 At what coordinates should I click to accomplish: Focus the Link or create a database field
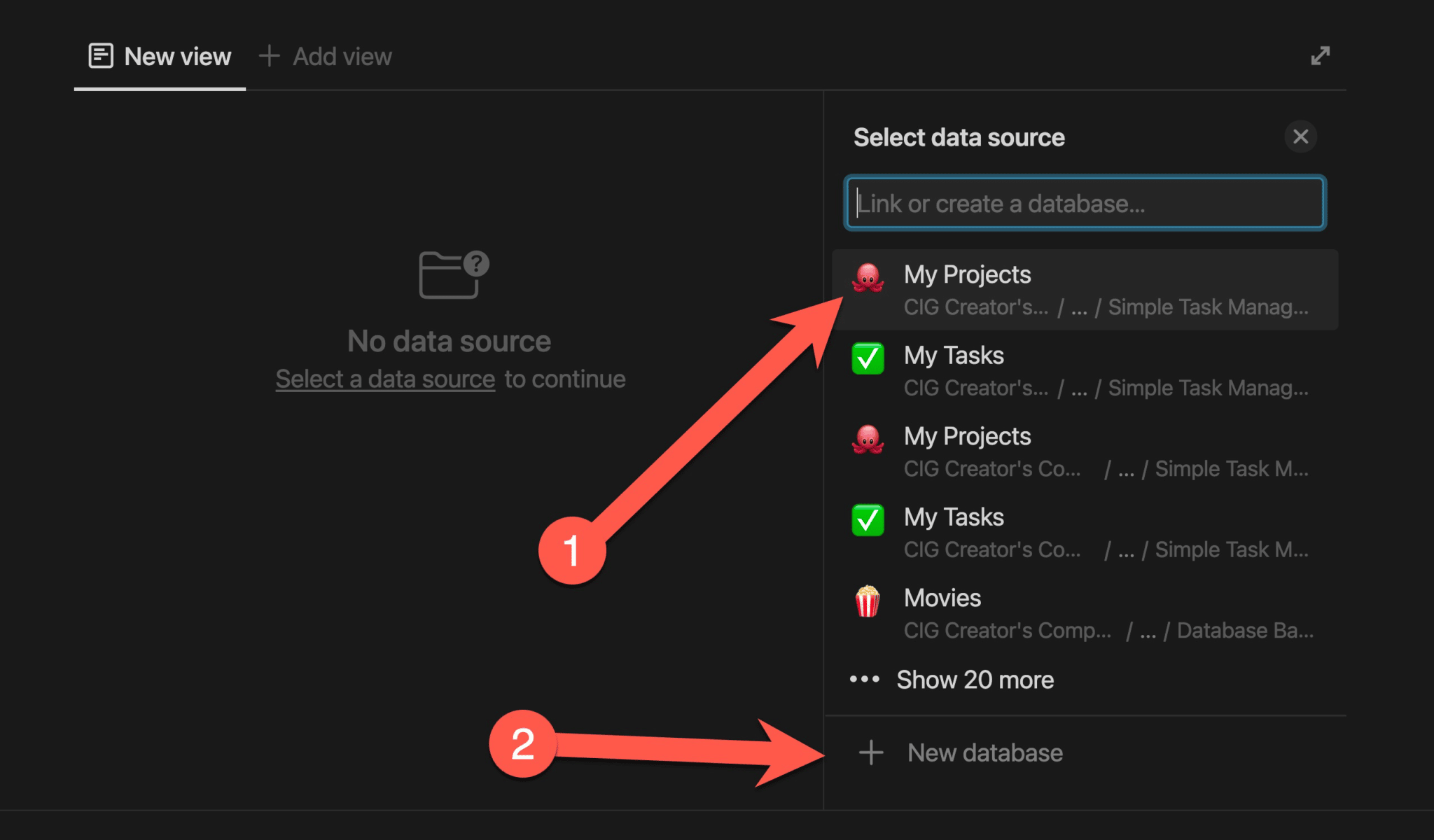point(1085,203)
